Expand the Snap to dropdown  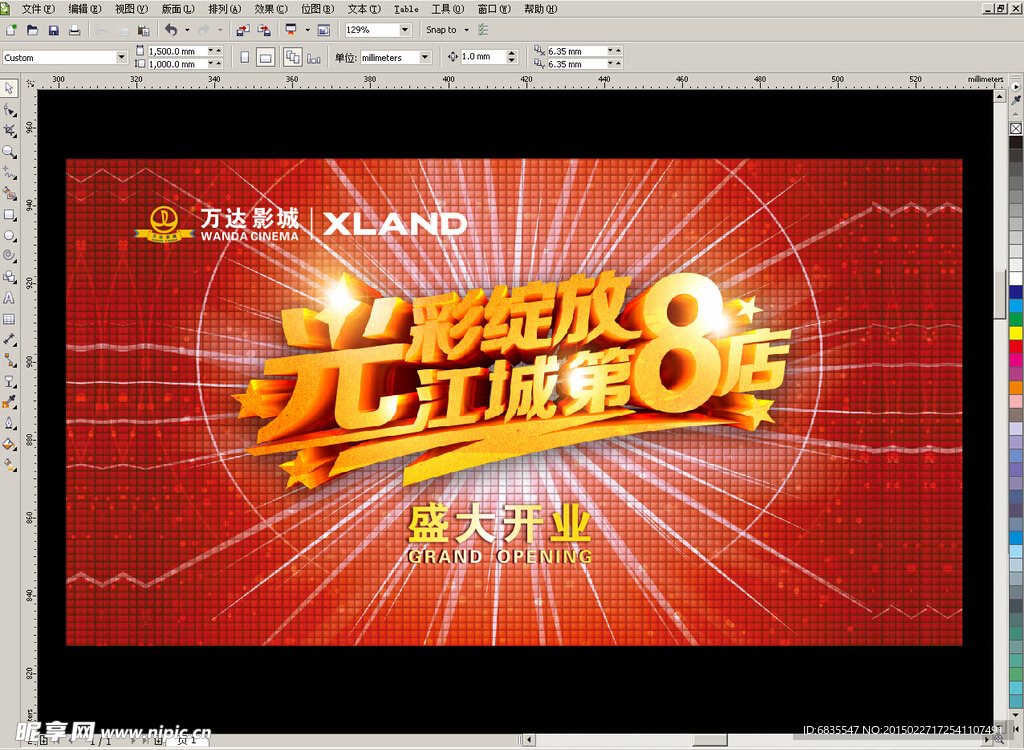tap(466, 30)
